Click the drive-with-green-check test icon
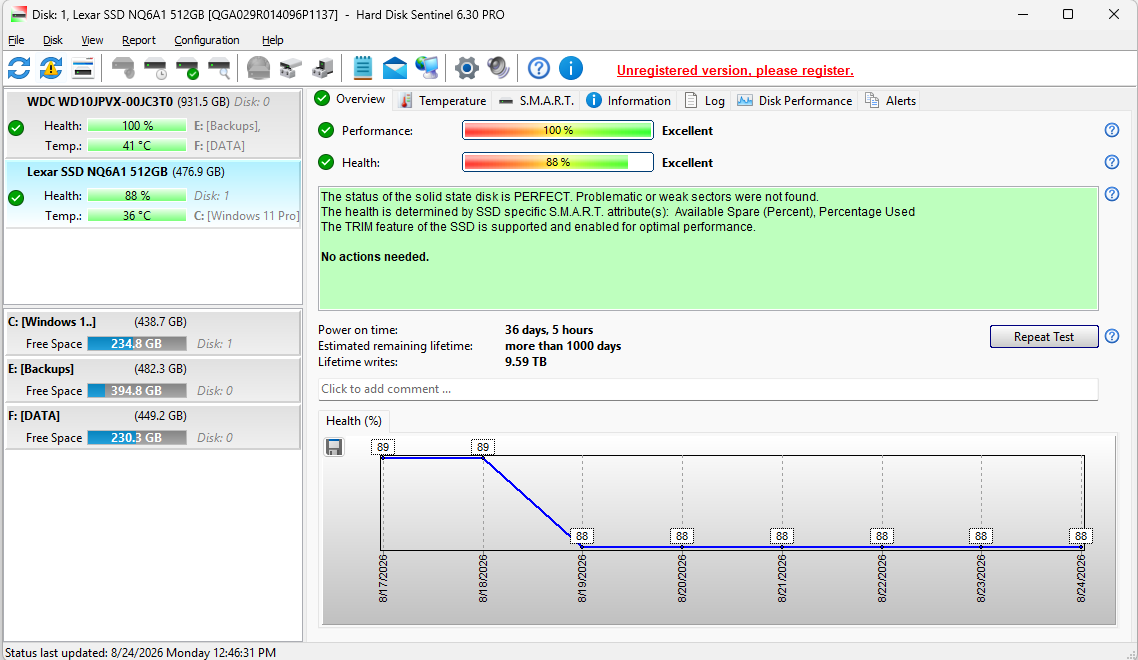Viewport: 1138px width, 660px height. point(187,68)
